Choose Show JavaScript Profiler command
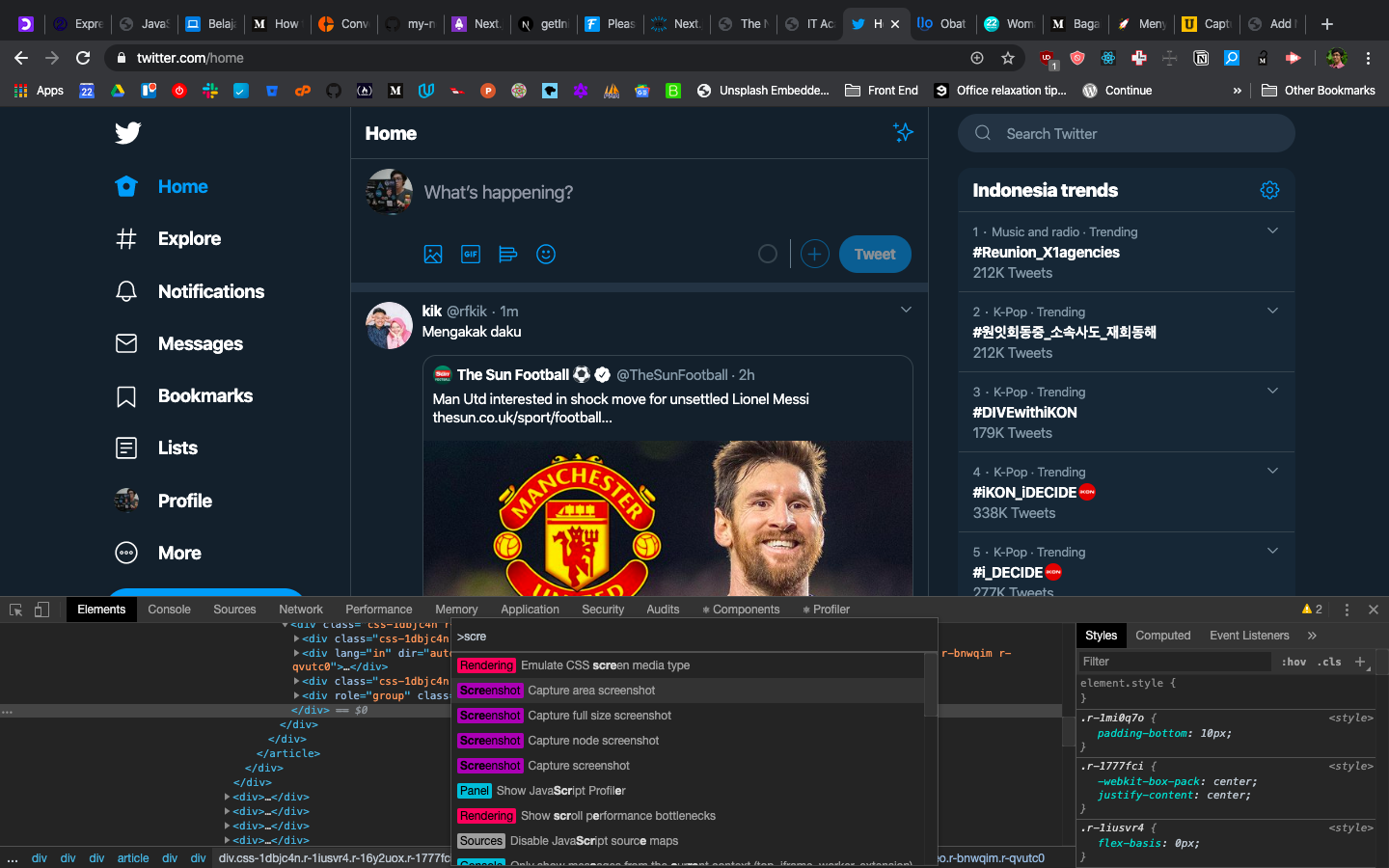 pyautogui.click(x=688, y=791)
